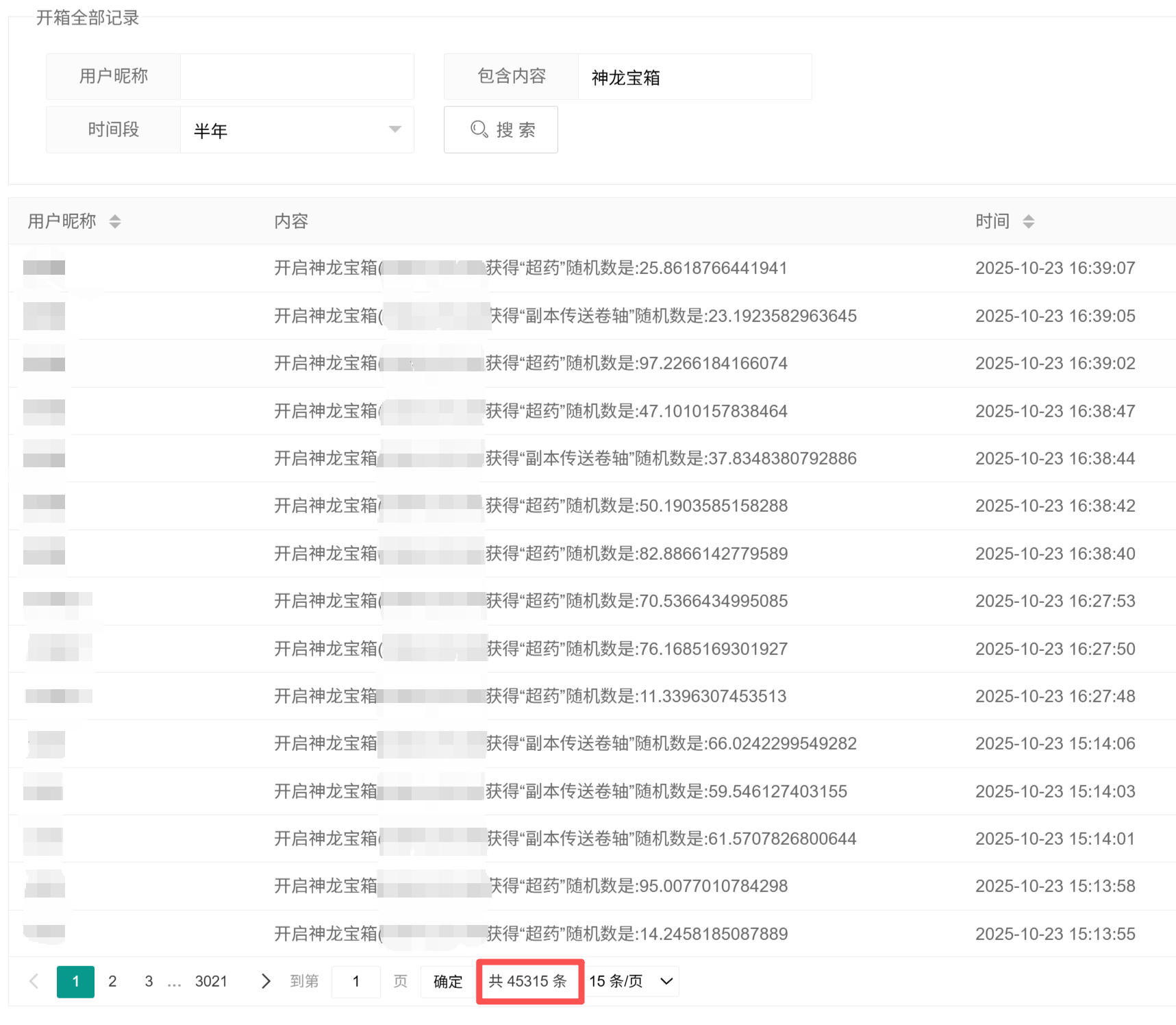The height and width of the screenshot is (1025, 1176).
Task: Click the 包含内容 field containing 神龙宝箱
Action: [694, 77]
